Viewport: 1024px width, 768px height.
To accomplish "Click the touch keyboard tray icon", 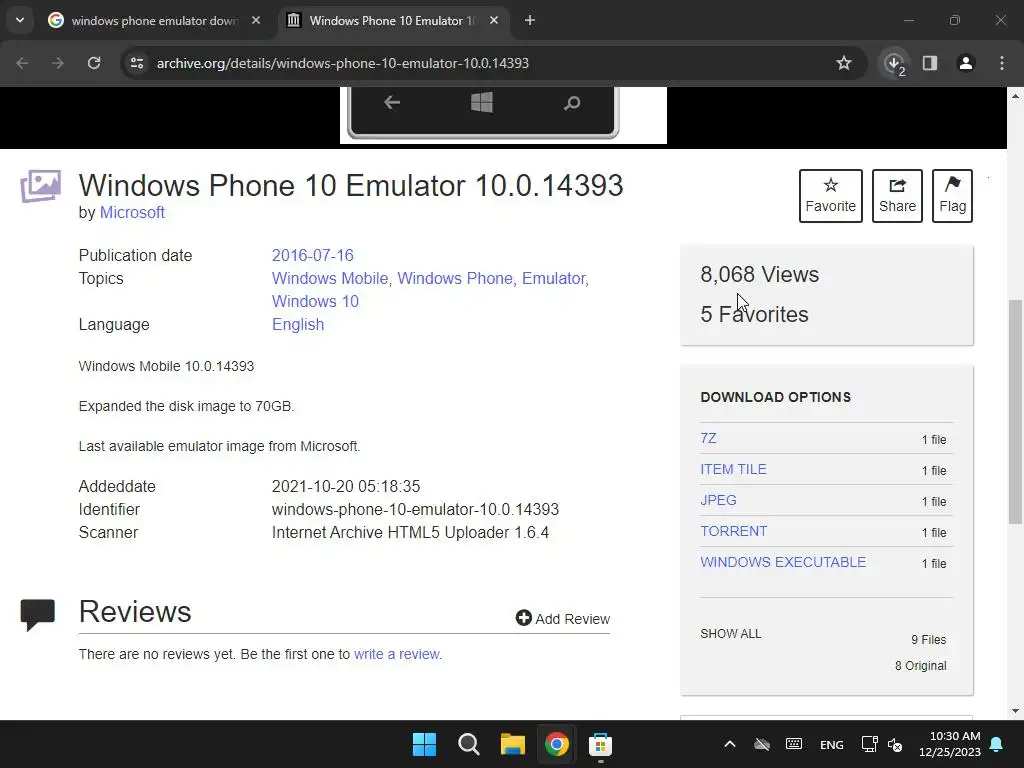I will pyautogui.click(x=793, y=744).
